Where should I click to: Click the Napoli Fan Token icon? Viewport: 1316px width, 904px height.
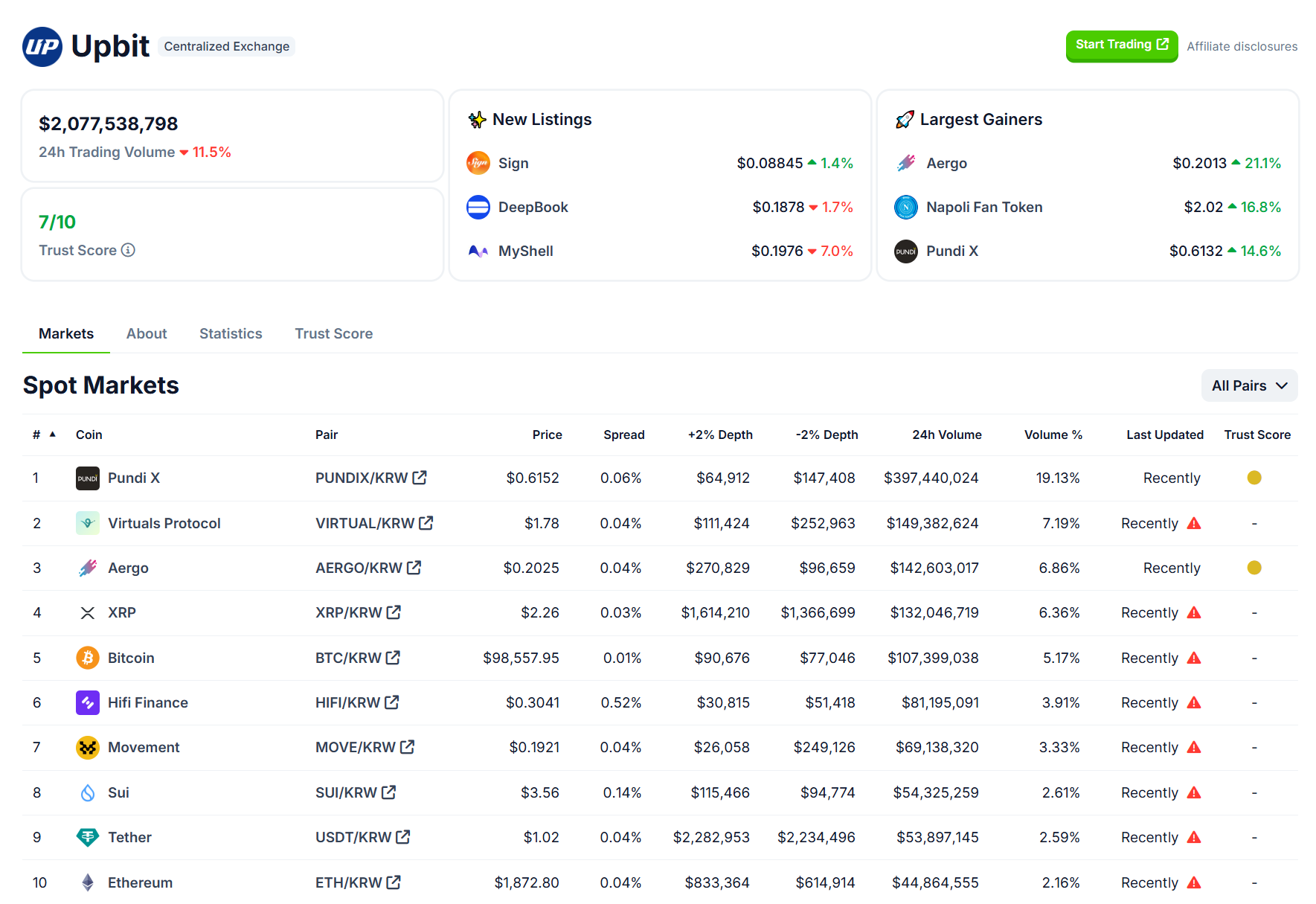pos(906,207)
